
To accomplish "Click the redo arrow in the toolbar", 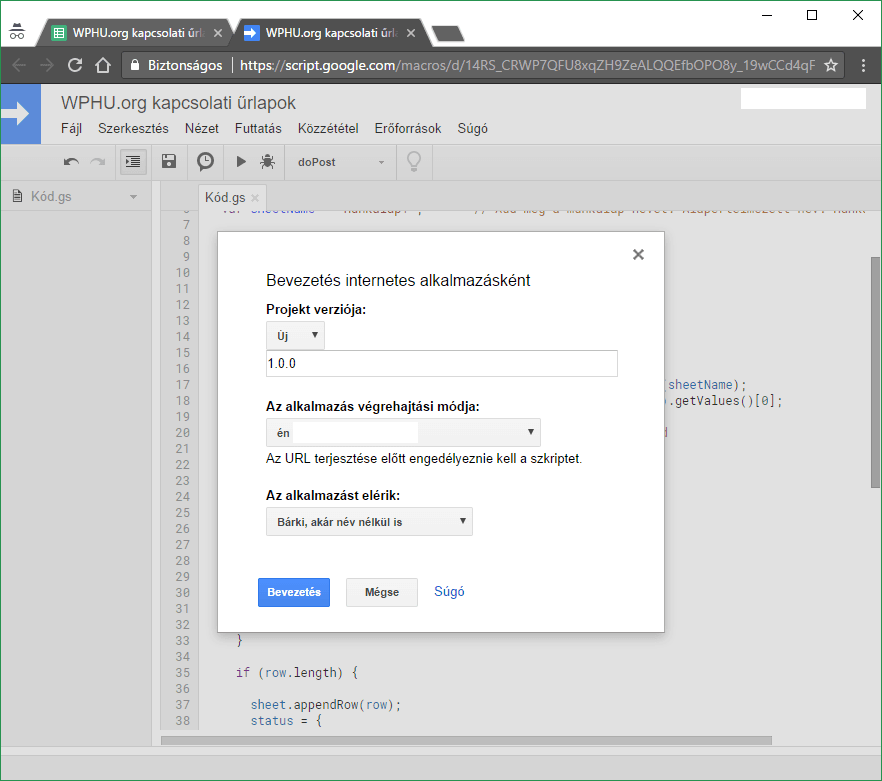I will pyautogui.click(x=98, y=161).
